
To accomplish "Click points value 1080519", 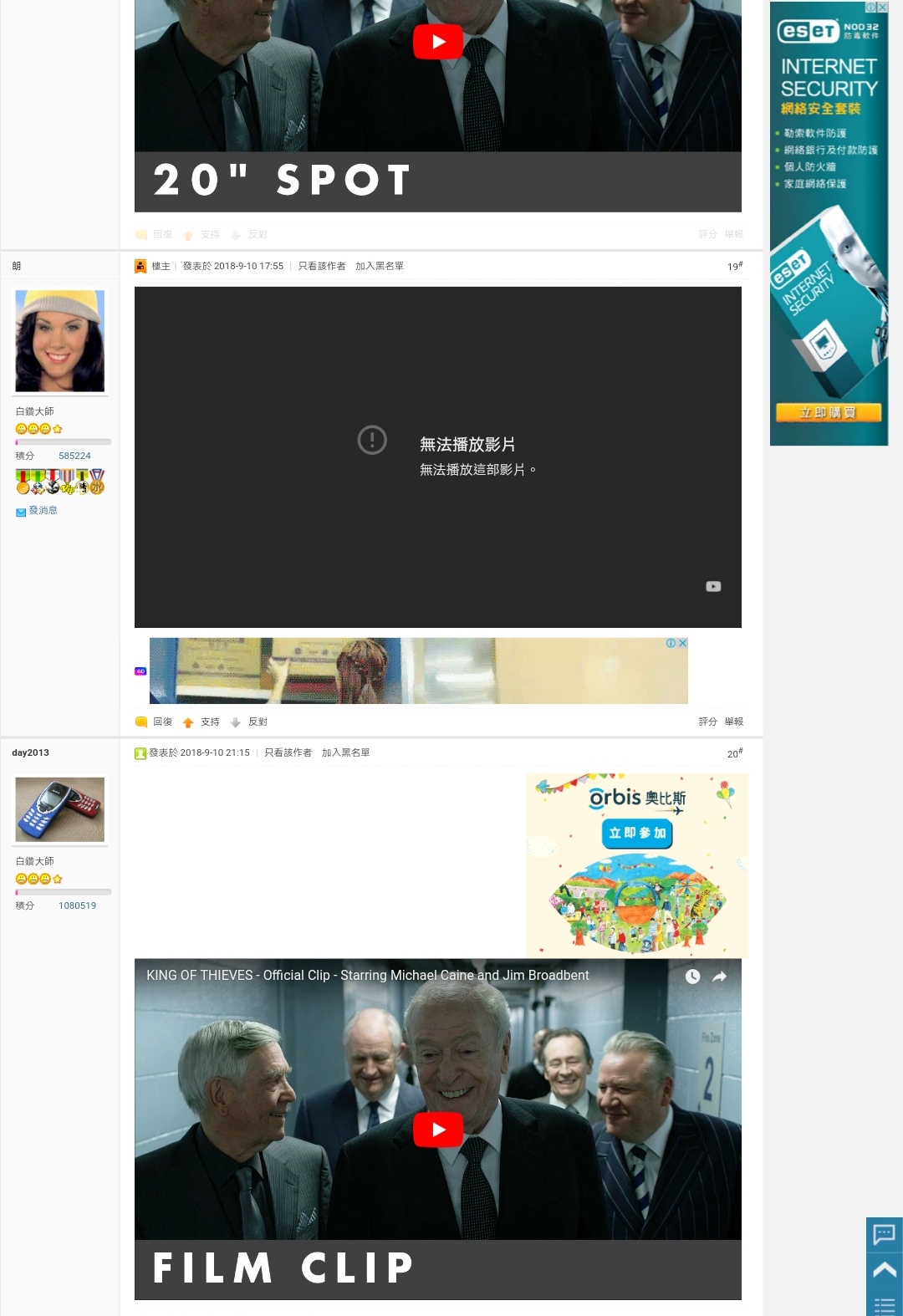I will pyautogui.click(x=77, y=905).
